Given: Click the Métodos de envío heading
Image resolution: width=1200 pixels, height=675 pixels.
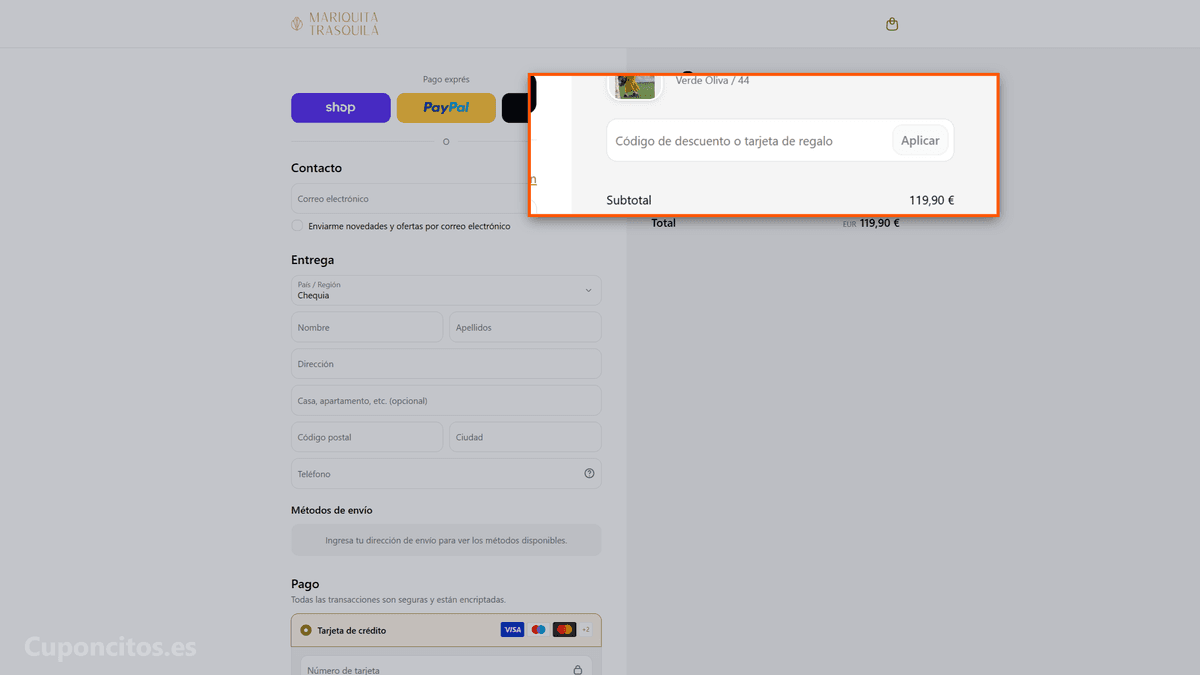Looking at the screenshot, I should (332, 510).
